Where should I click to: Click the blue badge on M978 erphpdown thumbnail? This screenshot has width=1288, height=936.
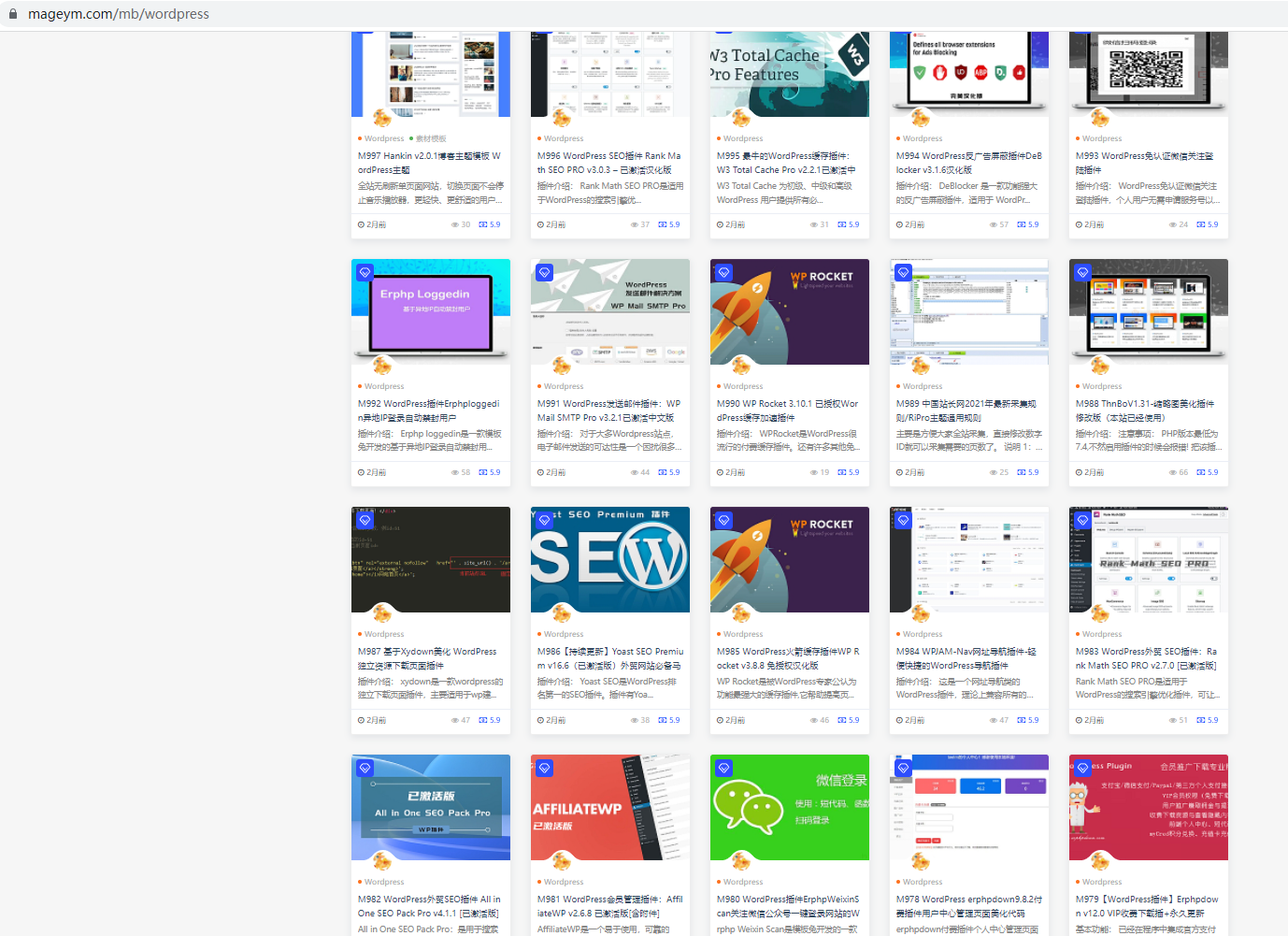pos(904,768)
